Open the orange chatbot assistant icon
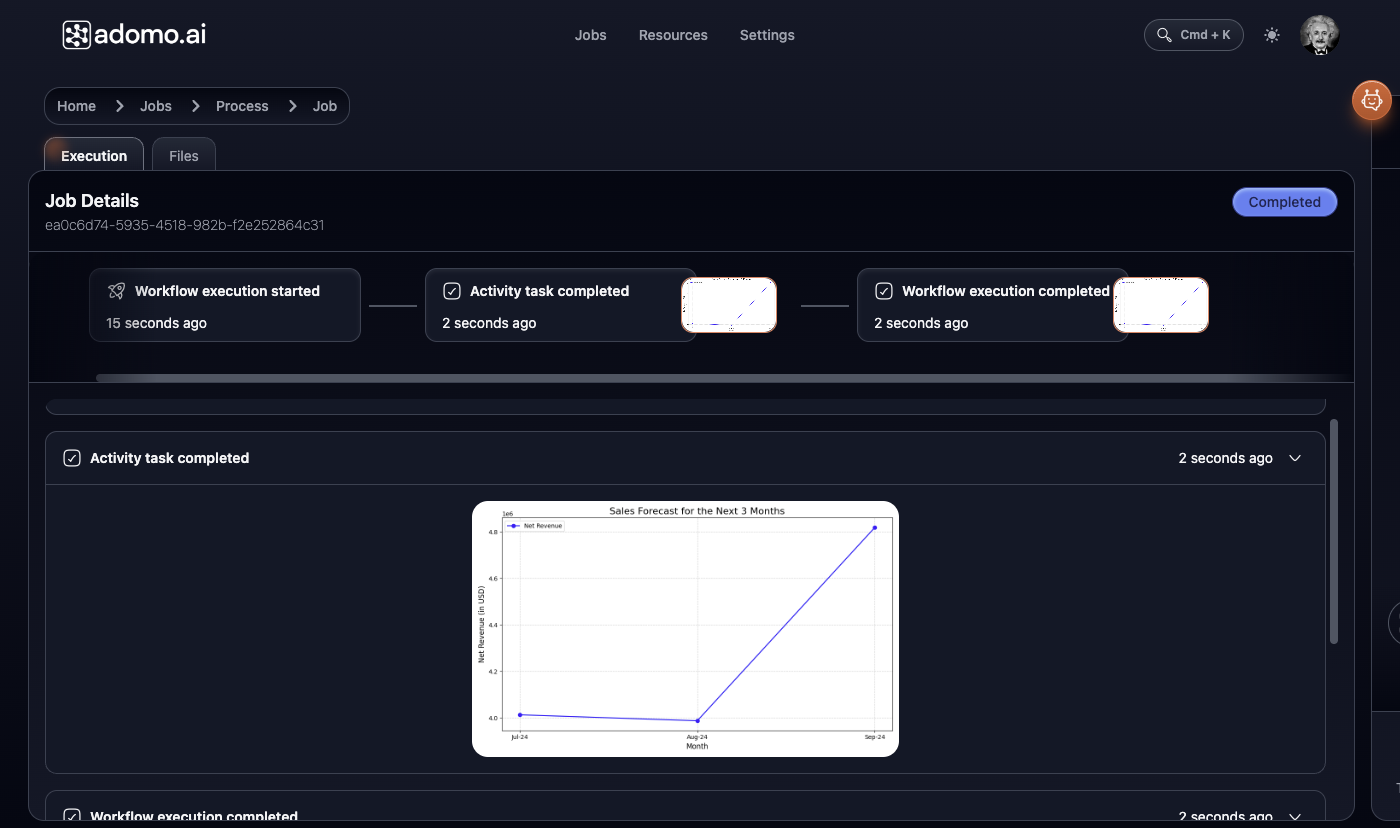This screenshot has width=1400, height=828. (x=1371, y=100)
